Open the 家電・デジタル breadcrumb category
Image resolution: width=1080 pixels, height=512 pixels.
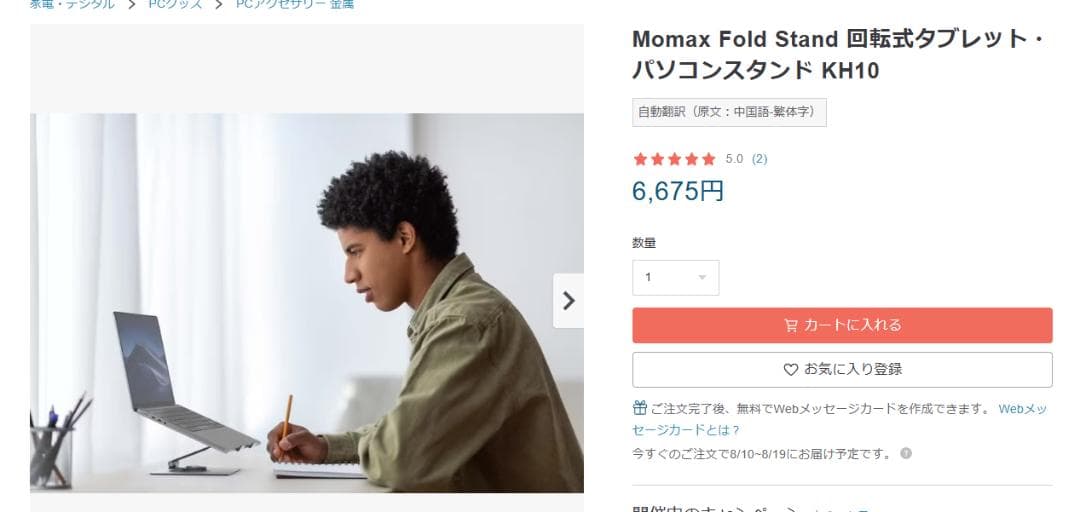(x=72, y=4)
